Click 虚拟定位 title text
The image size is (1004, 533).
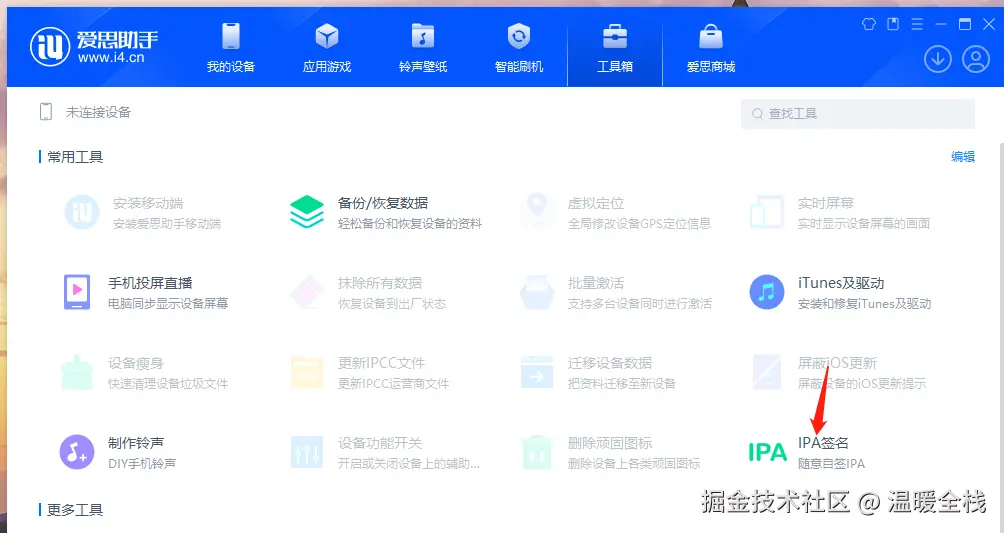(x=595, y=203)
